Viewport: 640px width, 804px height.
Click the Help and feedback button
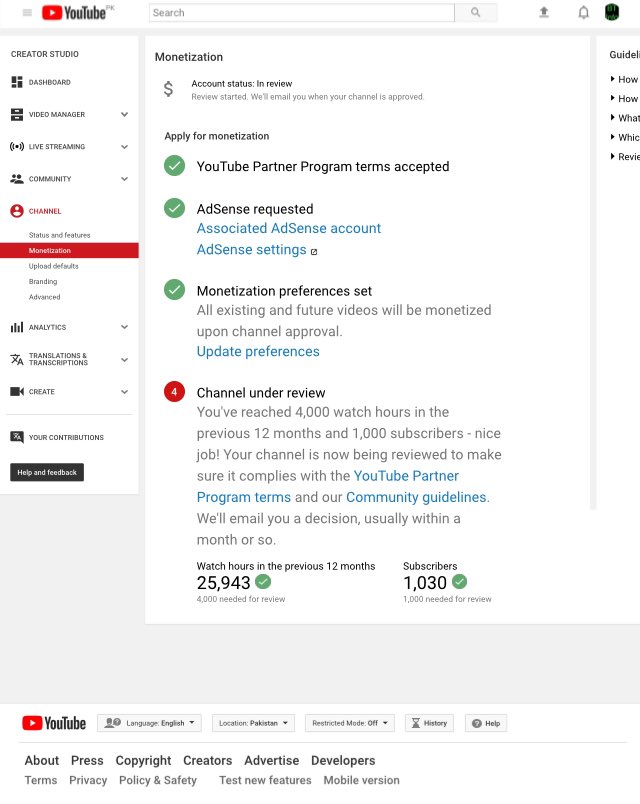pyautogui.click(x=47, y=472)
